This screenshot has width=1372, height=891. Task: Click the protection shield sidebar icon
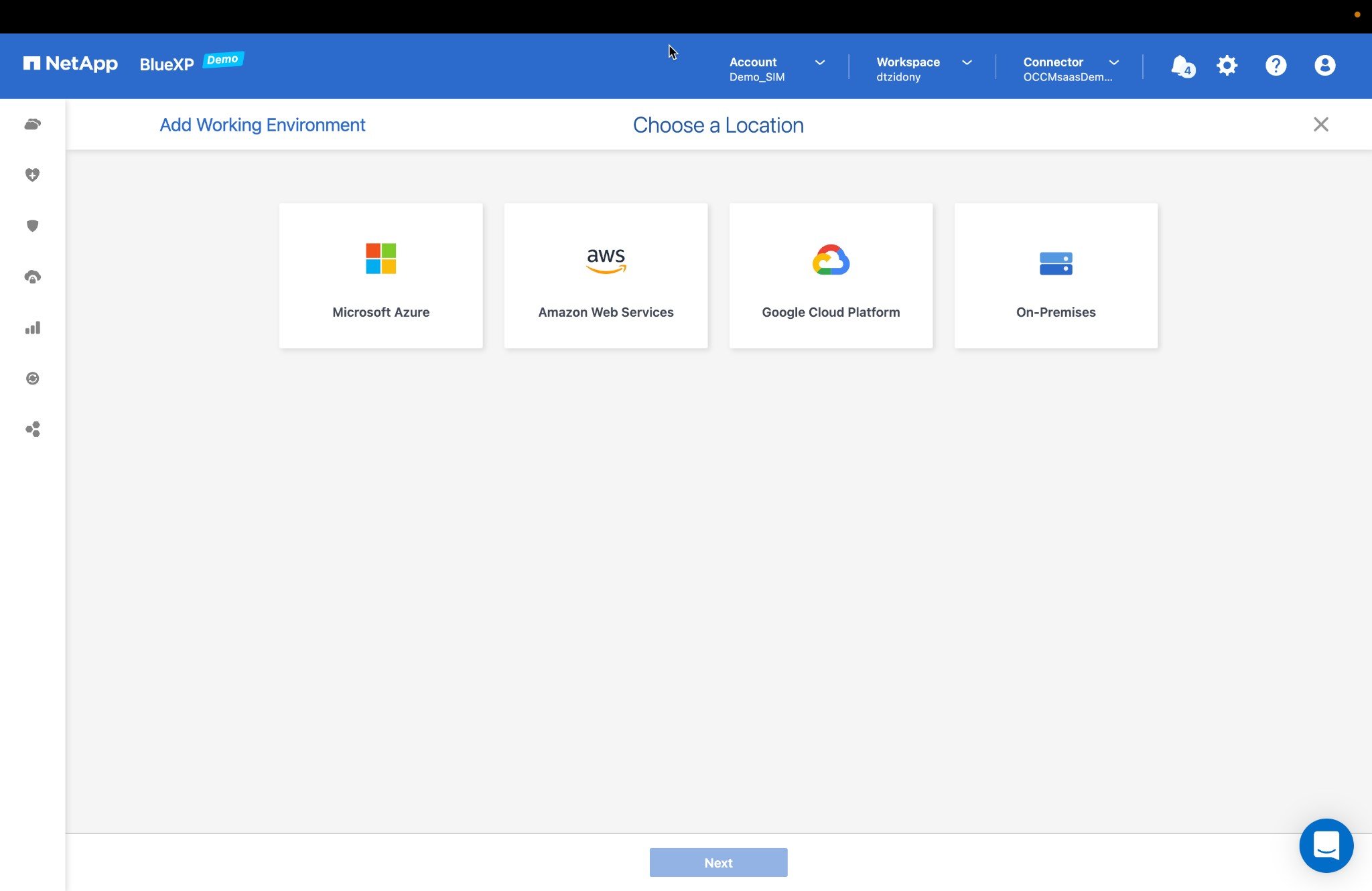click(32, 226)
